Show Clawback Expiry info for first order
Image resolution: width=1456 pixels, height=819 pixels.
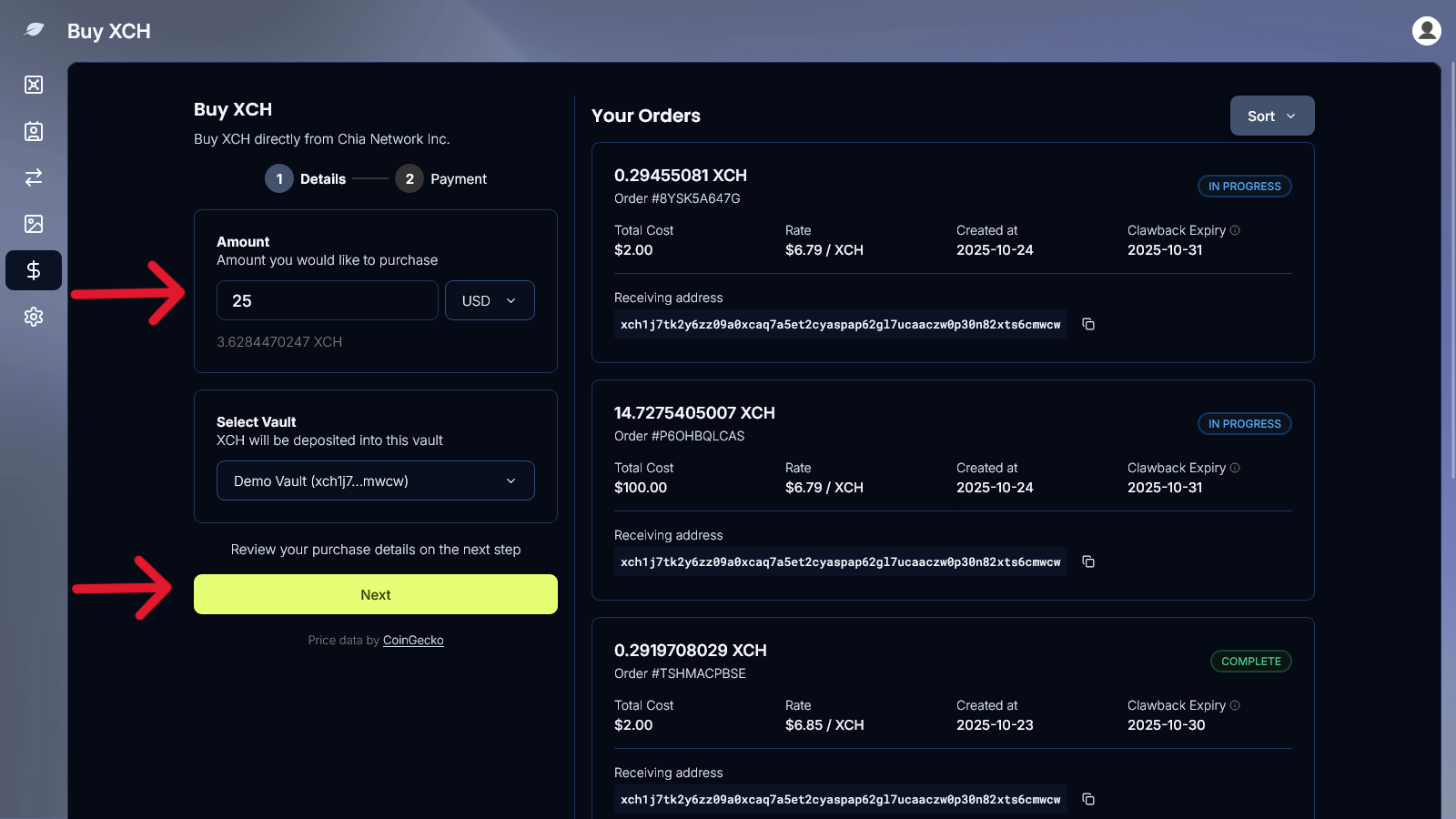point(1235,230)
